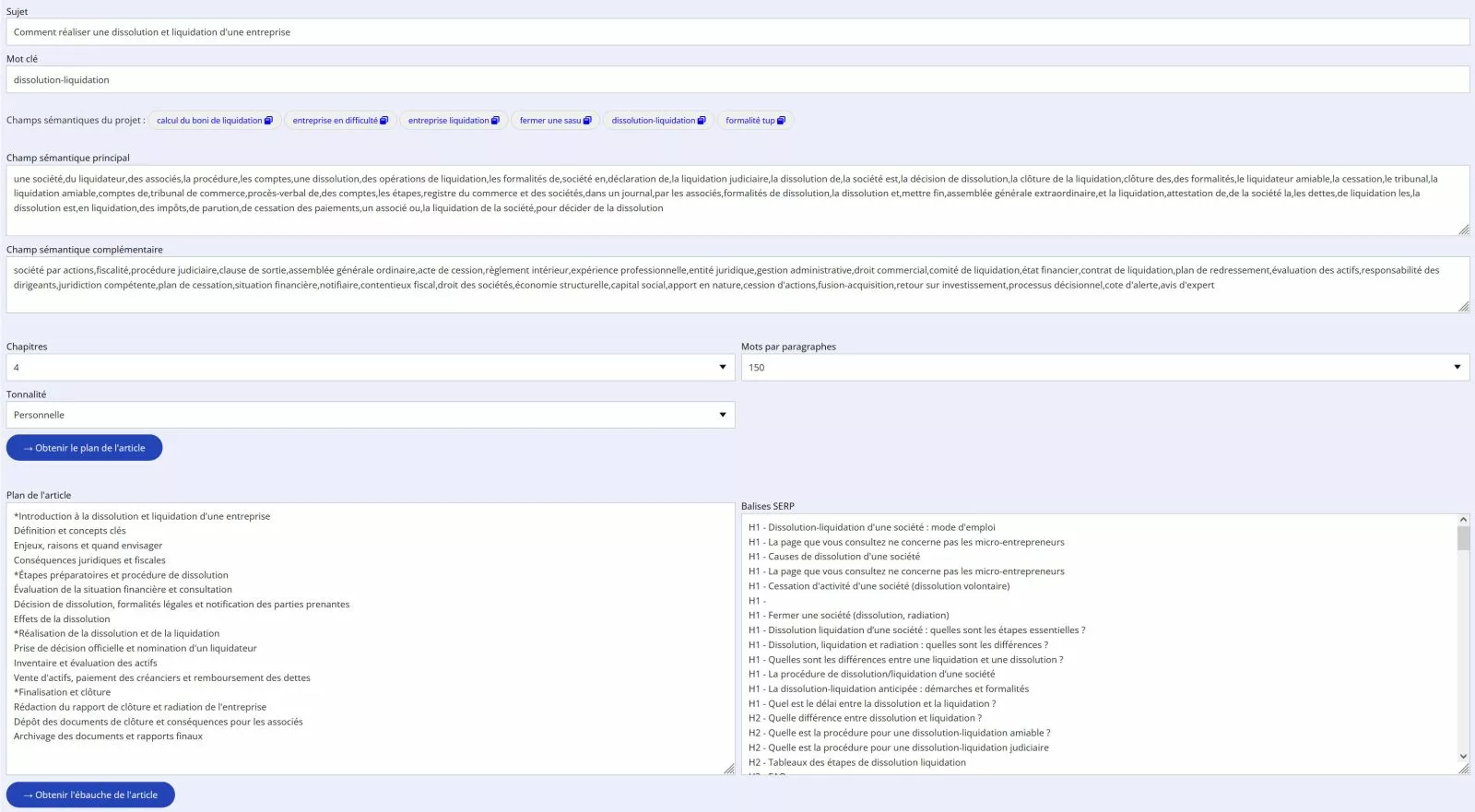Click line 'Archivage des documents et rapports finaux'

[108, 736]
